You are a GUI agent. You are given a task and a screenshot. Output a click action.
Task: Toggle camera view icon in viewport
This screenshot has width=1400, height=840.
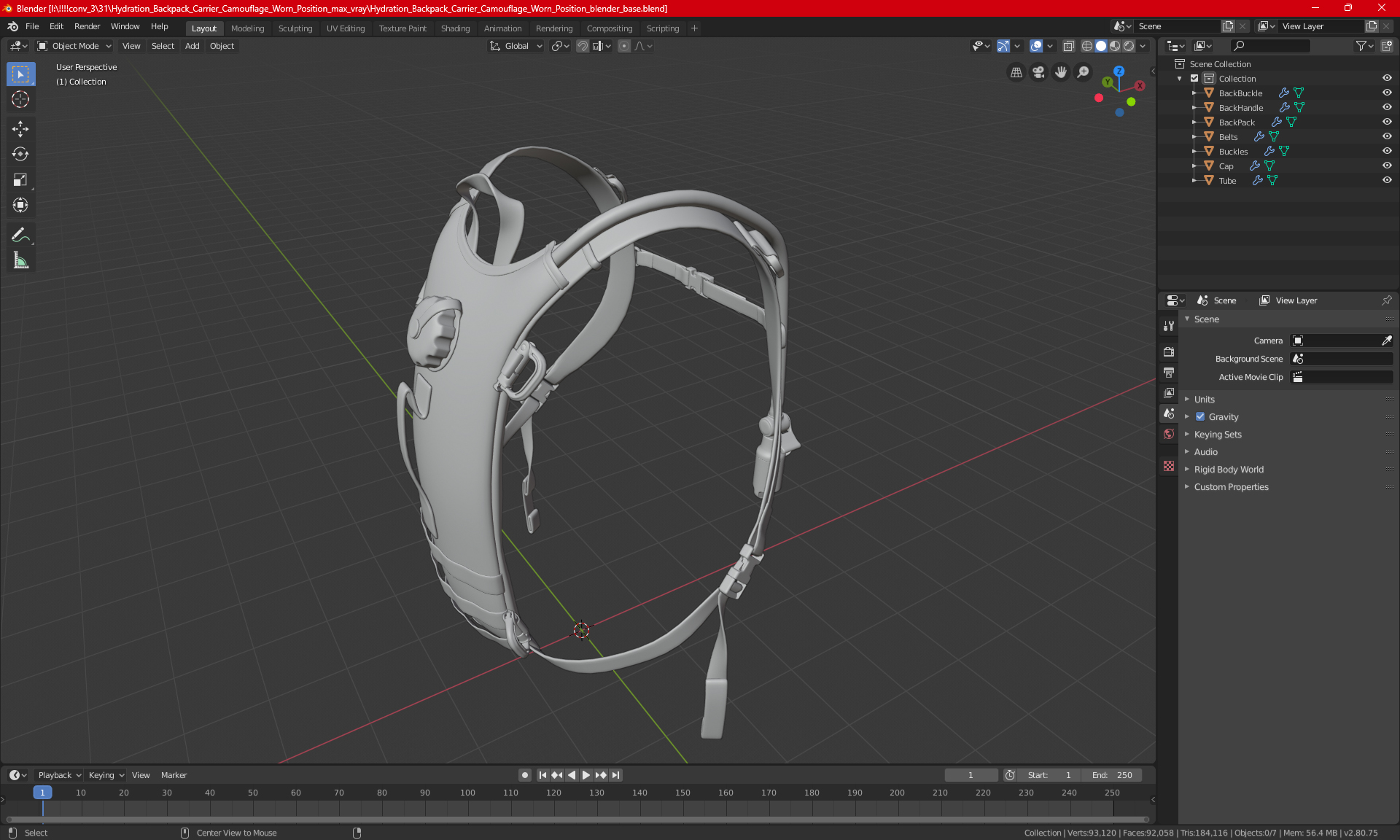[x=1038, y=72]
